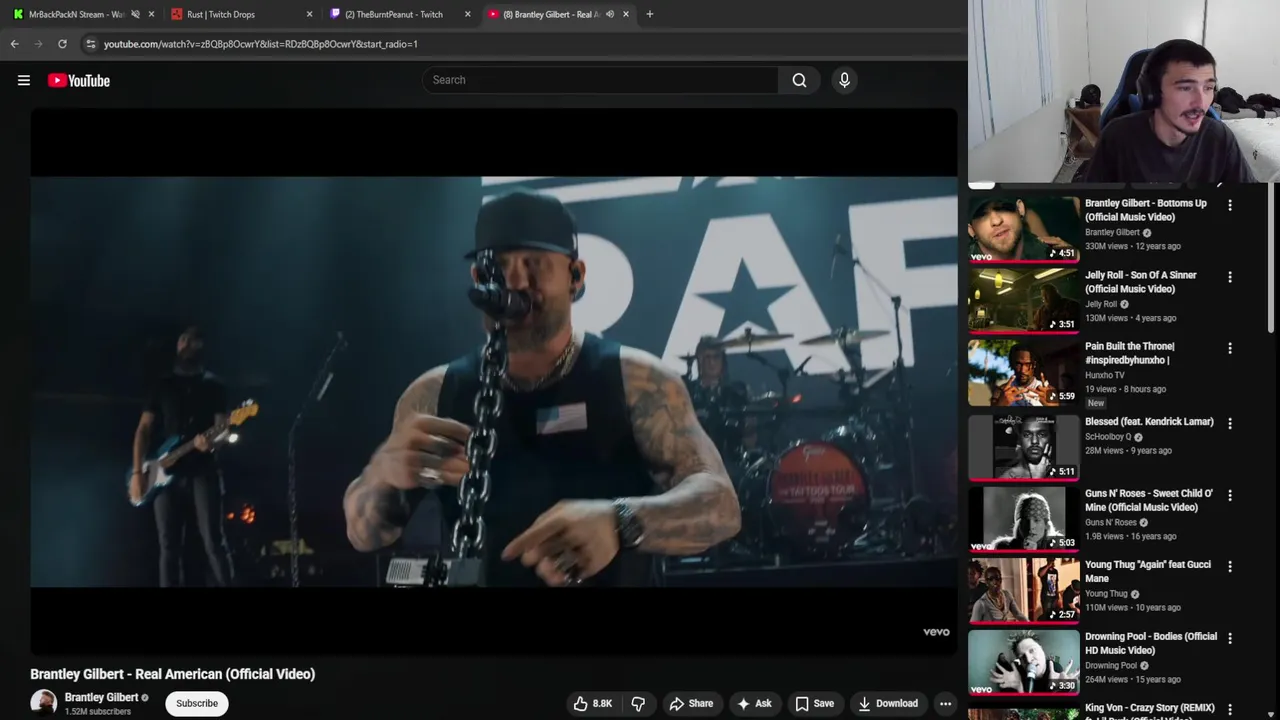Open the Hunxho TV channel name
Image resolution: width=1280 pixels, height=720 pixels.
coord(1105,375)
